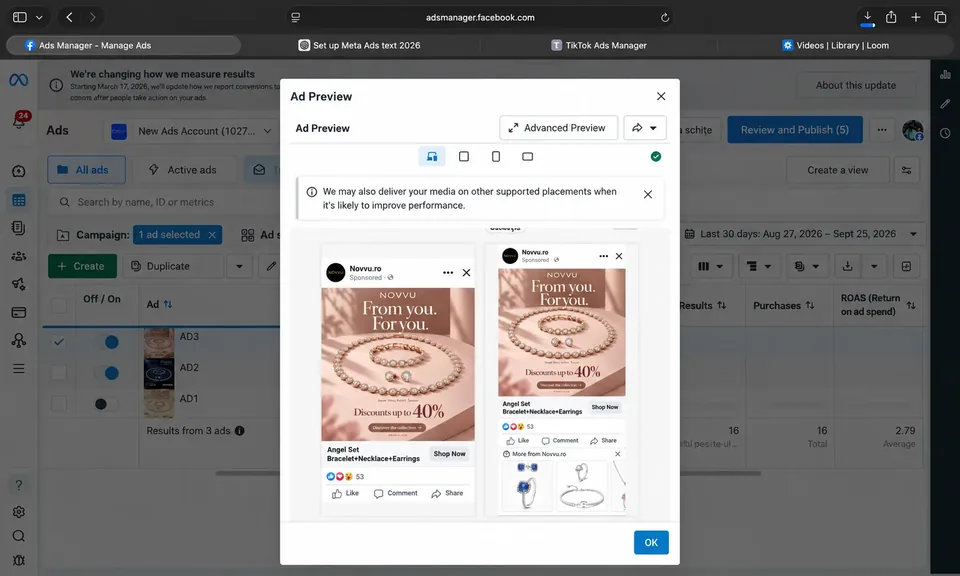Open Advanced Preview in Ad Preview dialog
The height and width of the screenshot is (576, 960).
[x=558, y=128]
